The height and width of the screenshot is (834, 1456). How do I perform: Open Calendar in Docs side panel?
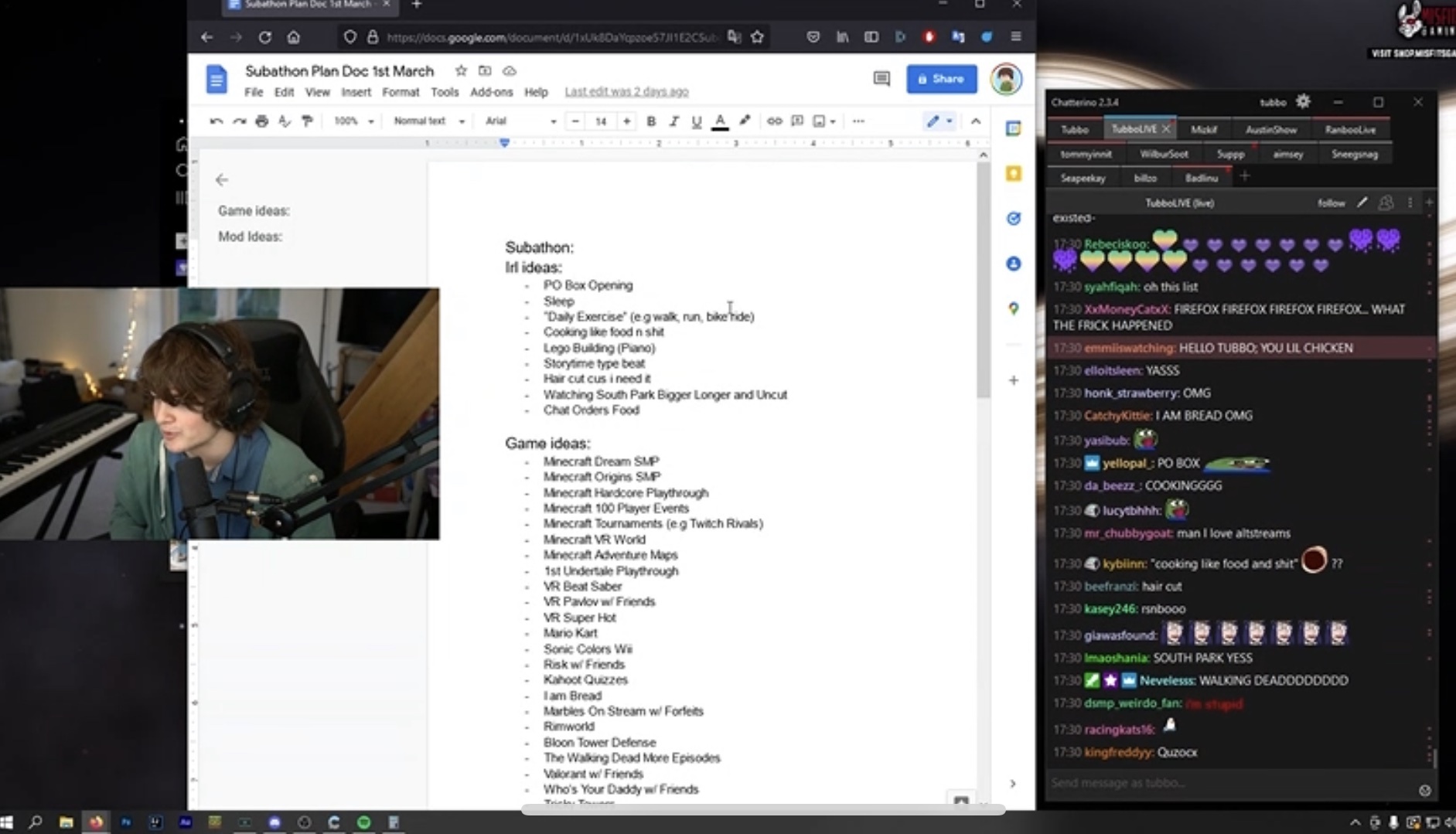tap(1013, 129)
